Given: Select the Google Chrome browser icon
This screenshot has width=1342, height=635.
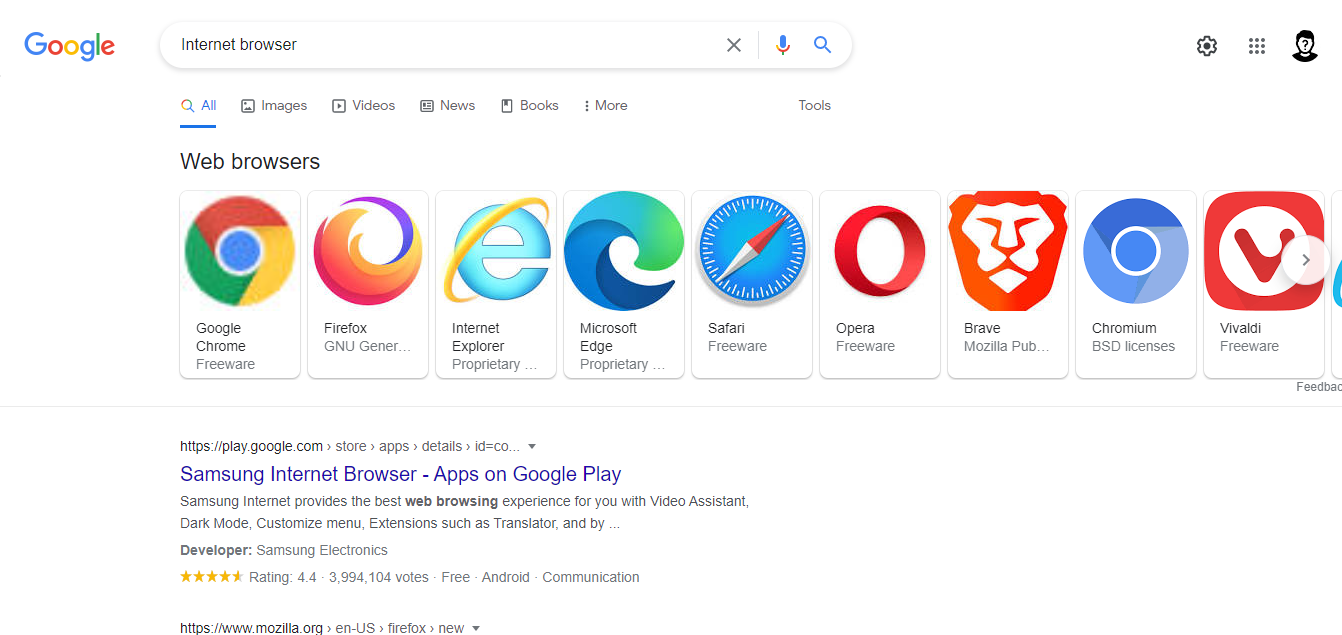Looking at the screenshot, I should coord(240,250).
